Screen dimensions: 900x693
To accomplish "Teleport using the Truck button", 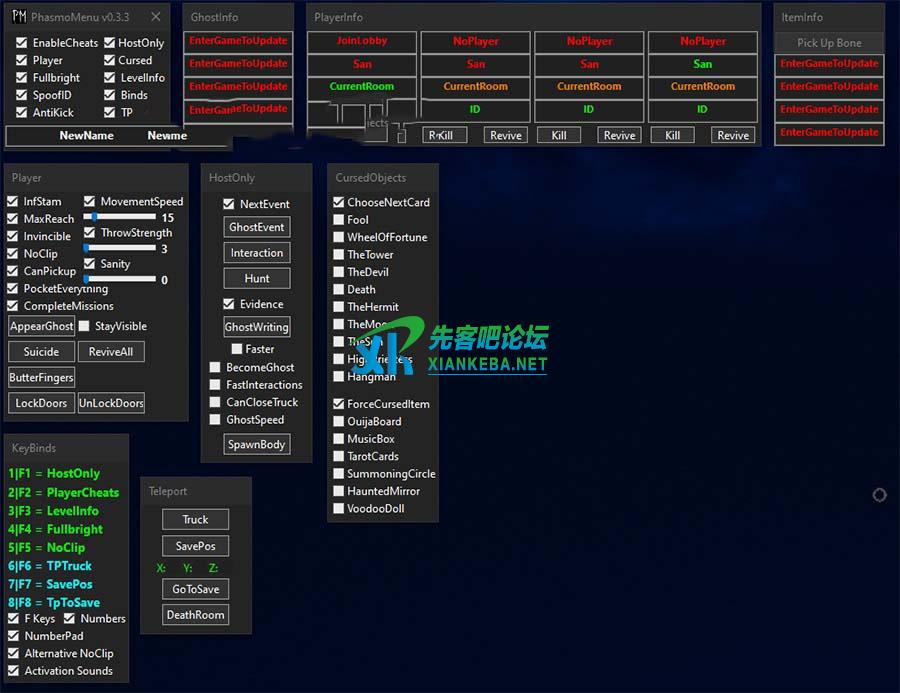I will point(195,519).
